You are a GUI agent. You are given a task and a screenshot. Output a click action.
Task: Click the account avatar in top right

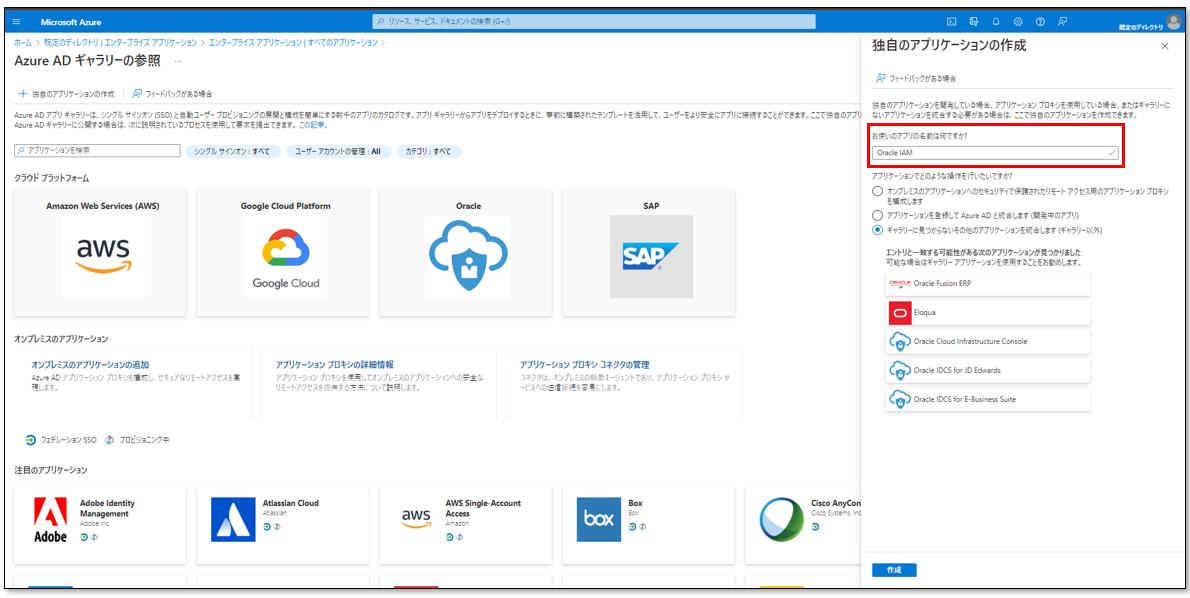[x=1173, y=22]
